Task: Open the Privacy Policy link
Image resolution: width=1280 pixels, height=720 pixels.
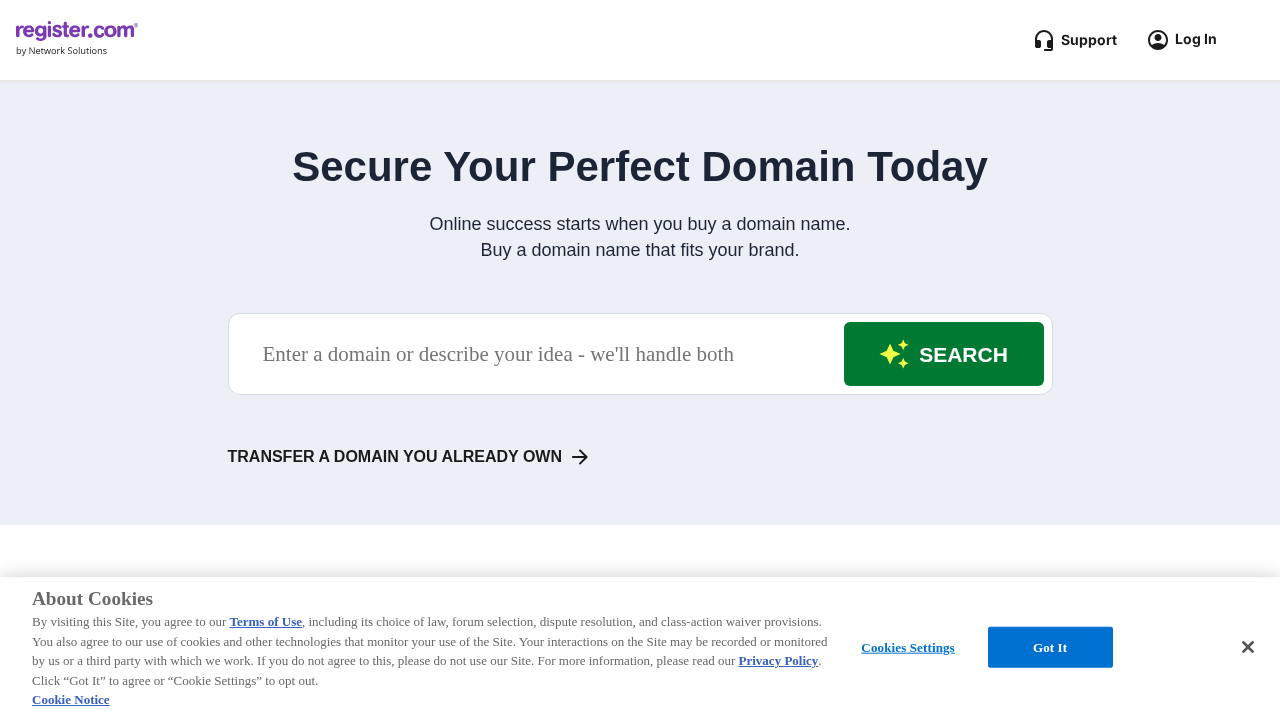Action: (778, 661)
